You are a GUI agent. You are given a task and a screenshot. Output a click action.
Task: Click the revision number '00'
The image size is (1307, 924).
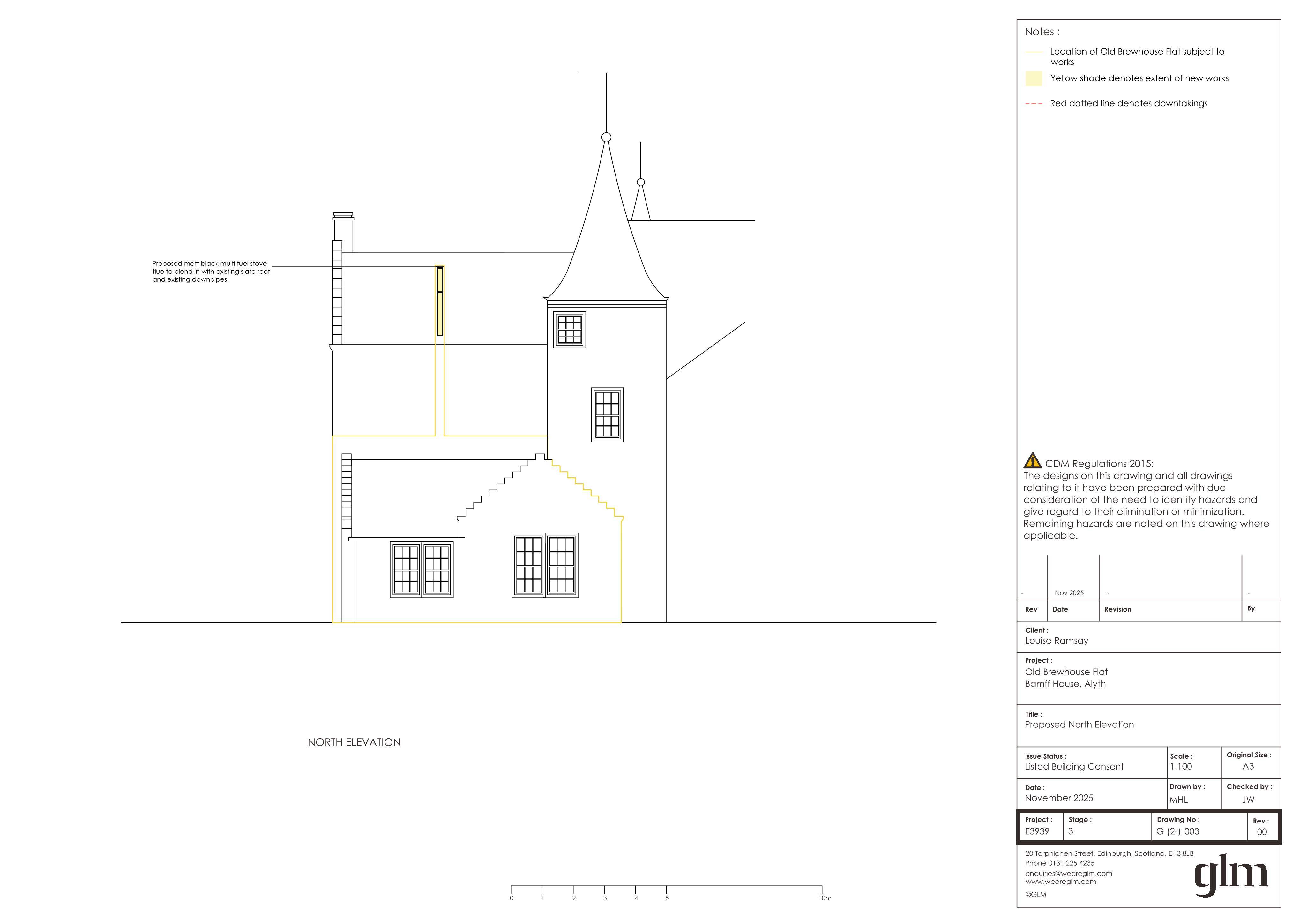tap(1262, 832)
